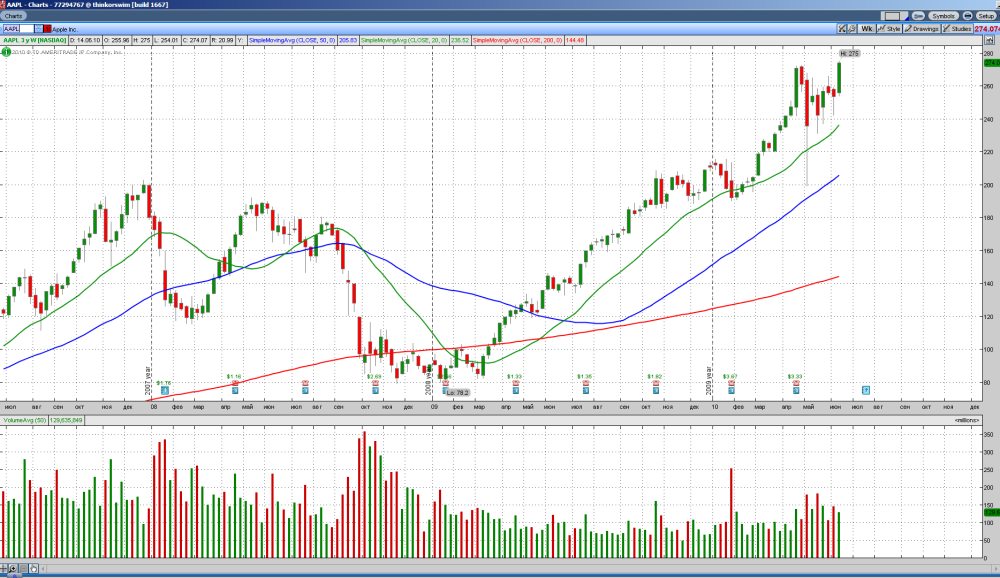
Task: Click the AAPL symbol input field
Action: (x=18, y=29)
